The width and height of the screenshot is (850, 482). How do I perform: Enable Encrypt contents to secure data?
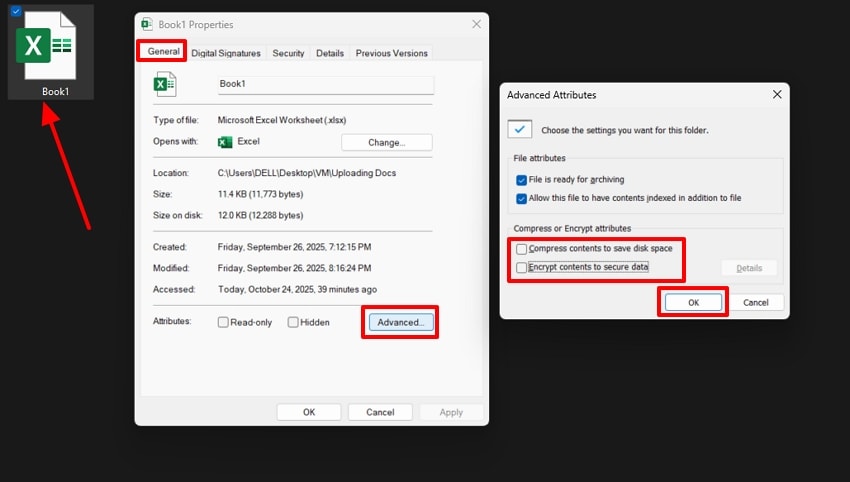click(521, 267)
